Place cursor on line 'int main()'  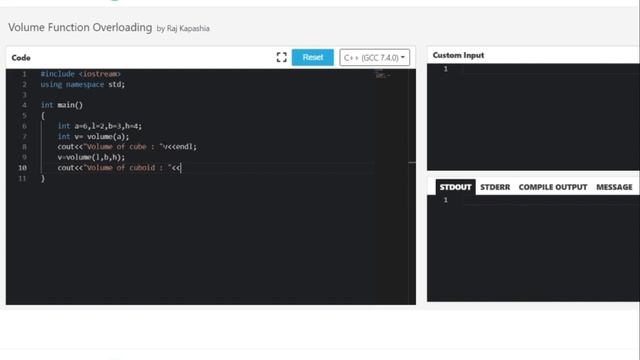click(x=62, y=105)
